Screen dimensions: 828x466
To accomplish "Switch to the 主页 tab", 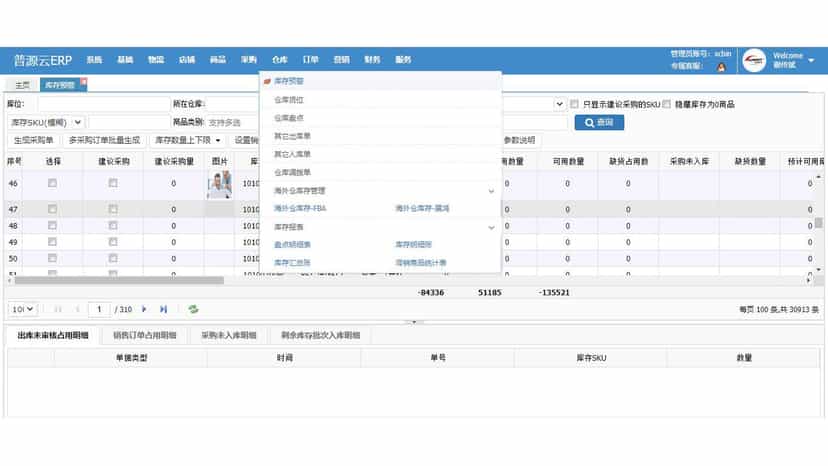I will [x=22, y=85].
